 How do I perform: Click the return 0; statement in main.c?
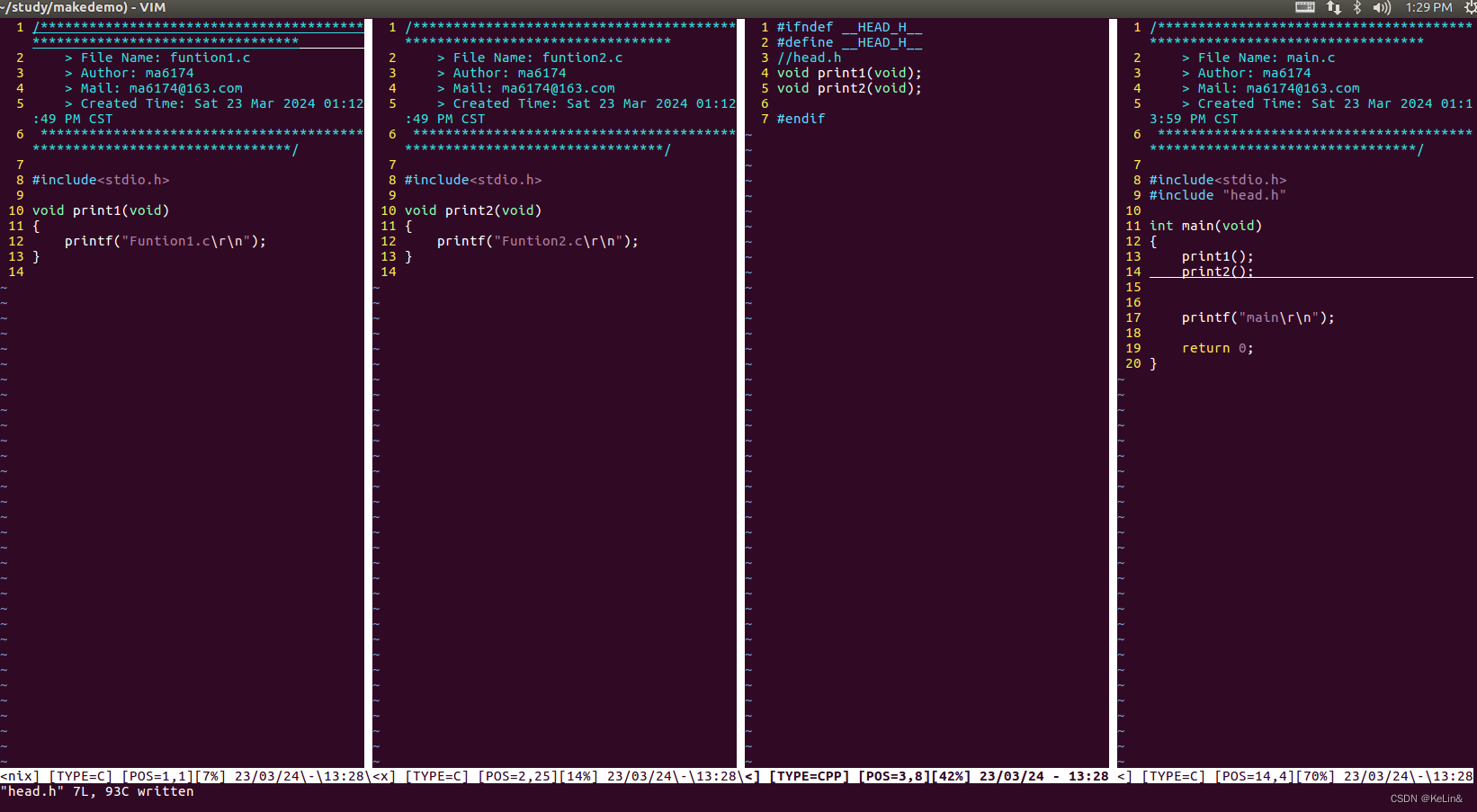click(x=1217, y=347)
